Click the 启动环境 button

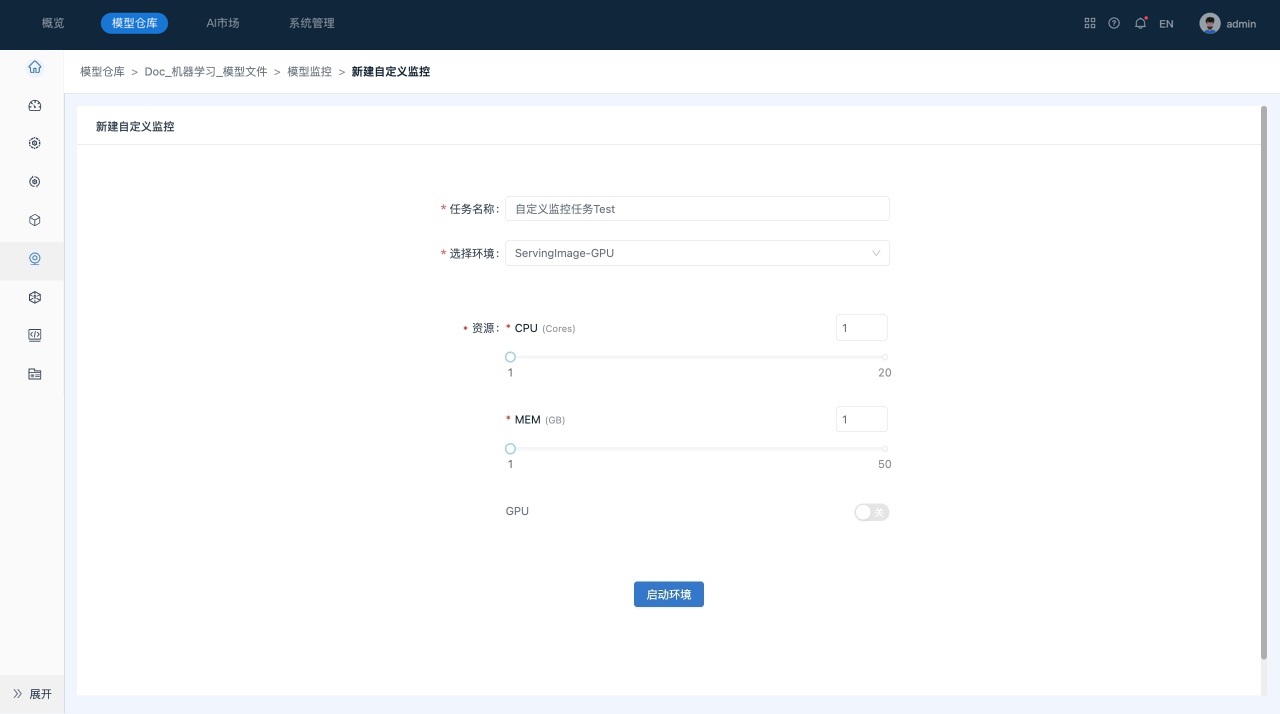[668, 594]
